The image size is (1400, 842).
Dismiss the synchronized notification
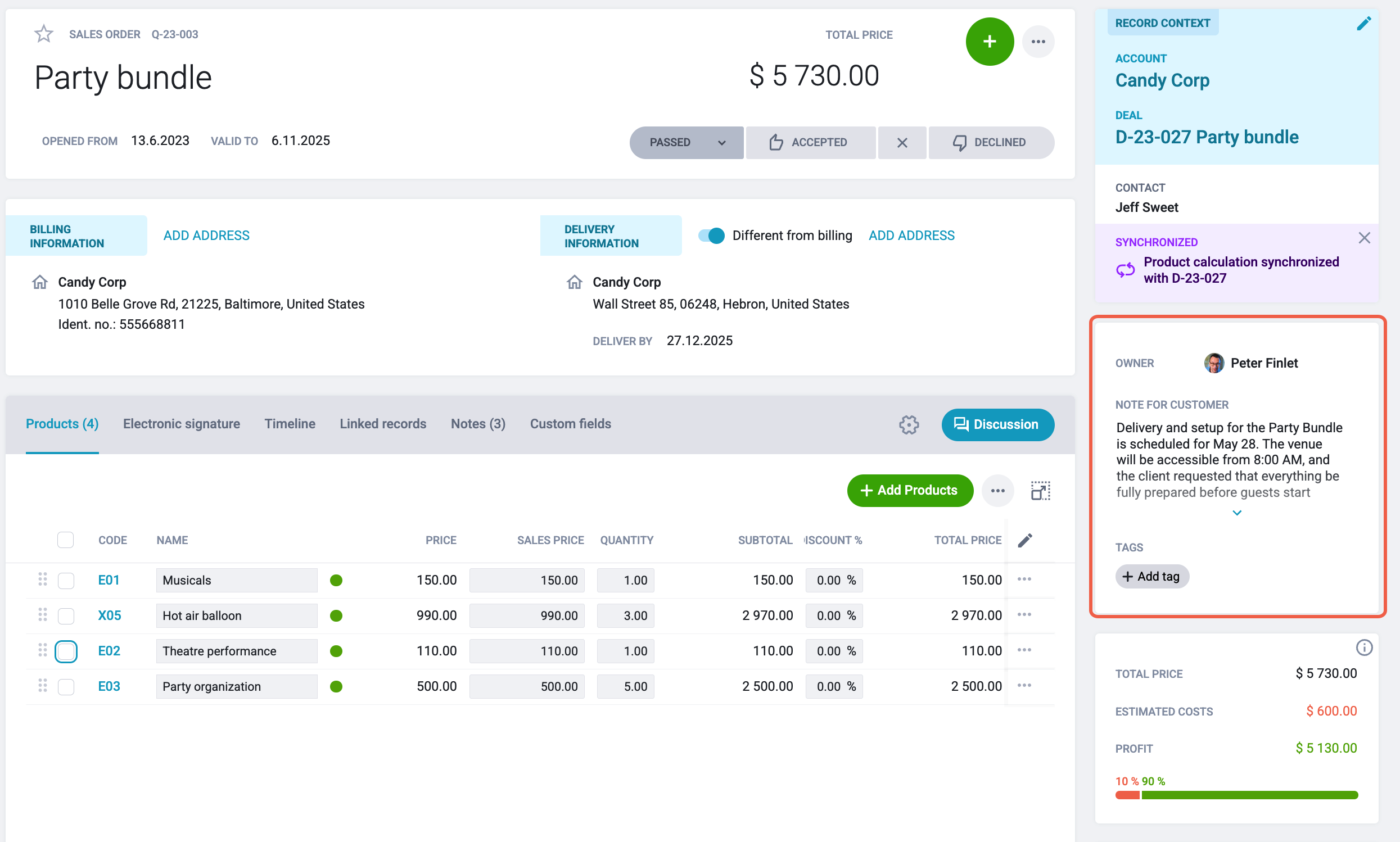tap(1363, 238)
